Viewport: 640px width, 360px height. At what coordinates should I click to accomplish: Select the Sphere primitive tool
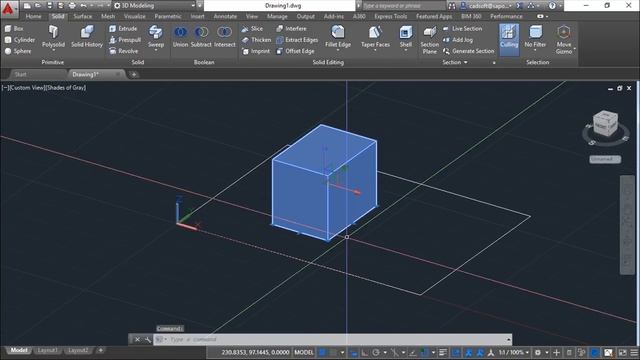click(x=18, y=51)
